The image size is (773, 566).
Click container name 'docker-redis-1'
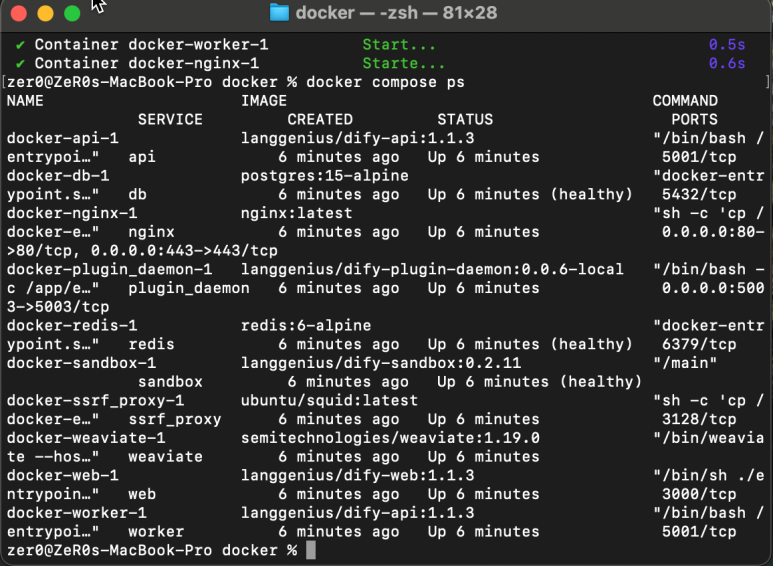pyautogui.click(x=72, y=325)
